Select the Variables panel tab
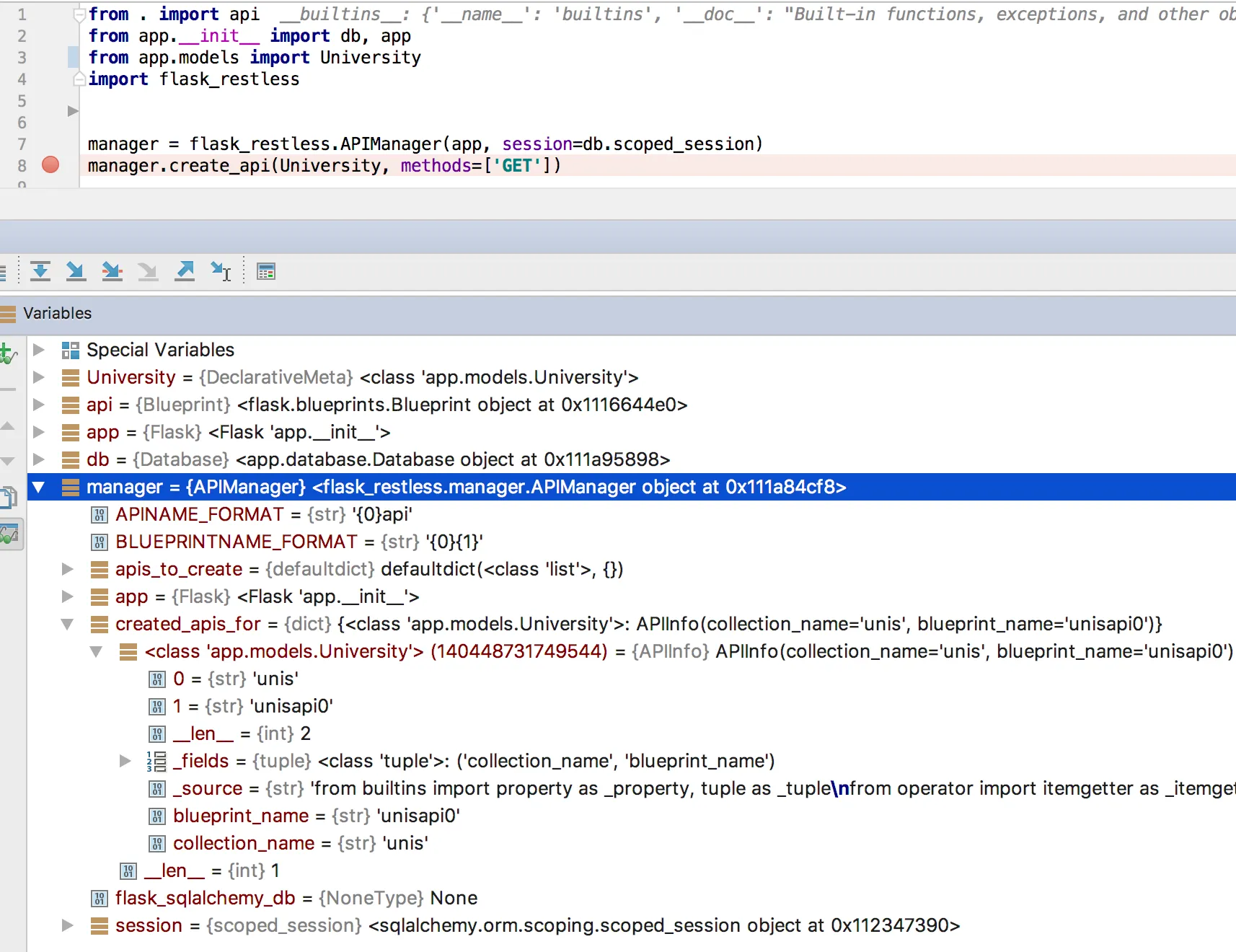 point(58,313)
